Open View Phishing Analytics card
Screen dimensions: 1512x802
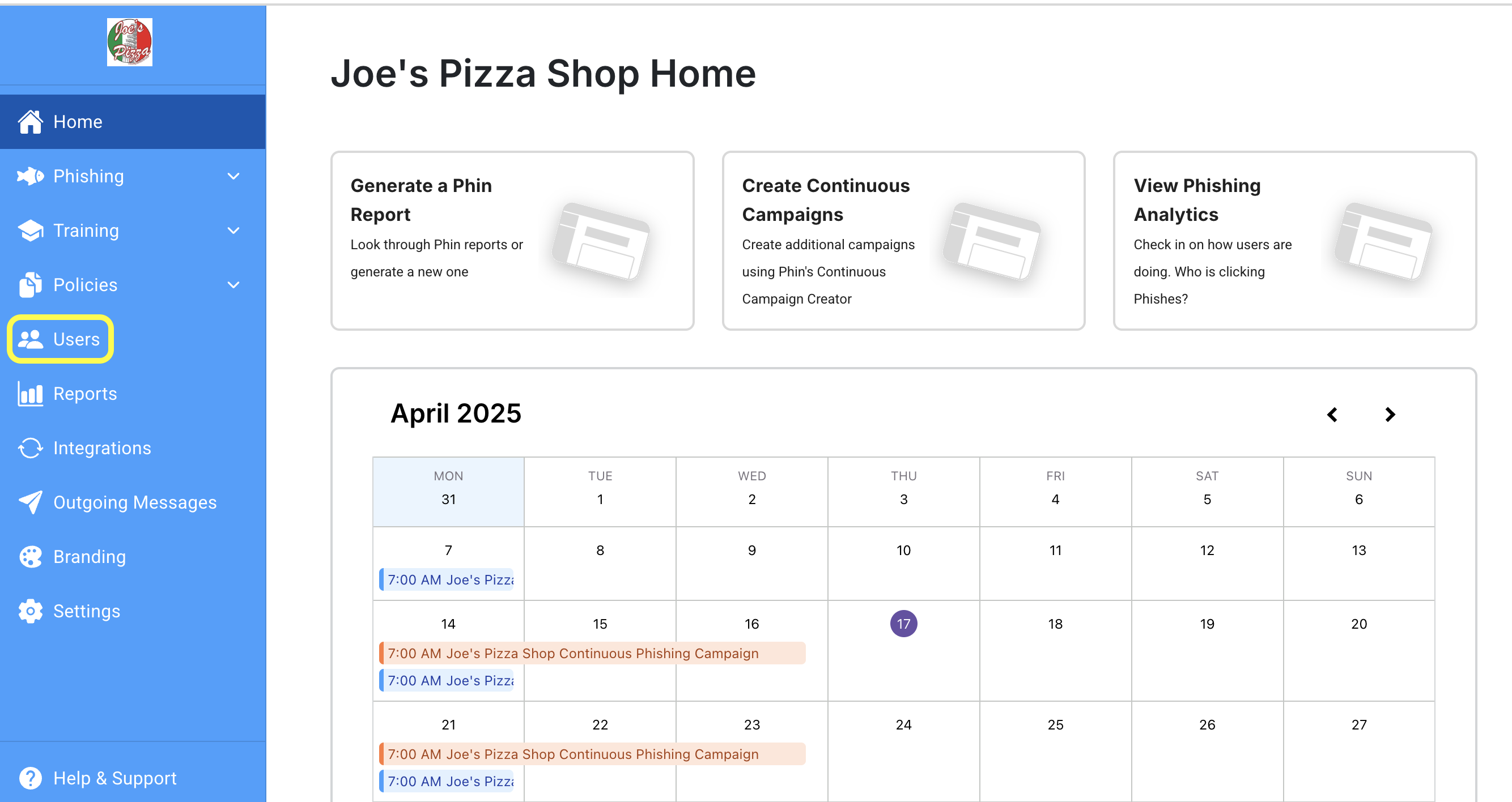(x=1295, y=241)
